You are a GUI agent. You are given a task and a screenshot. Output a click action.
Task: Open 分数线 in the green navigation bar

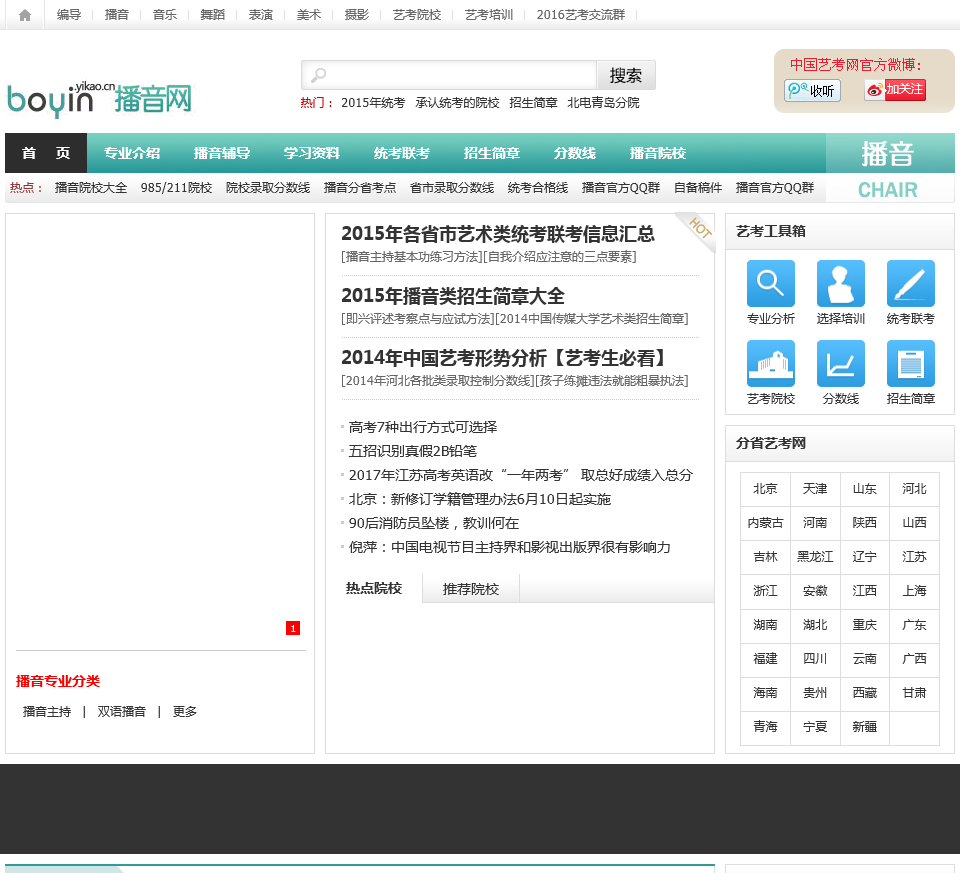[x=575, y=153]
